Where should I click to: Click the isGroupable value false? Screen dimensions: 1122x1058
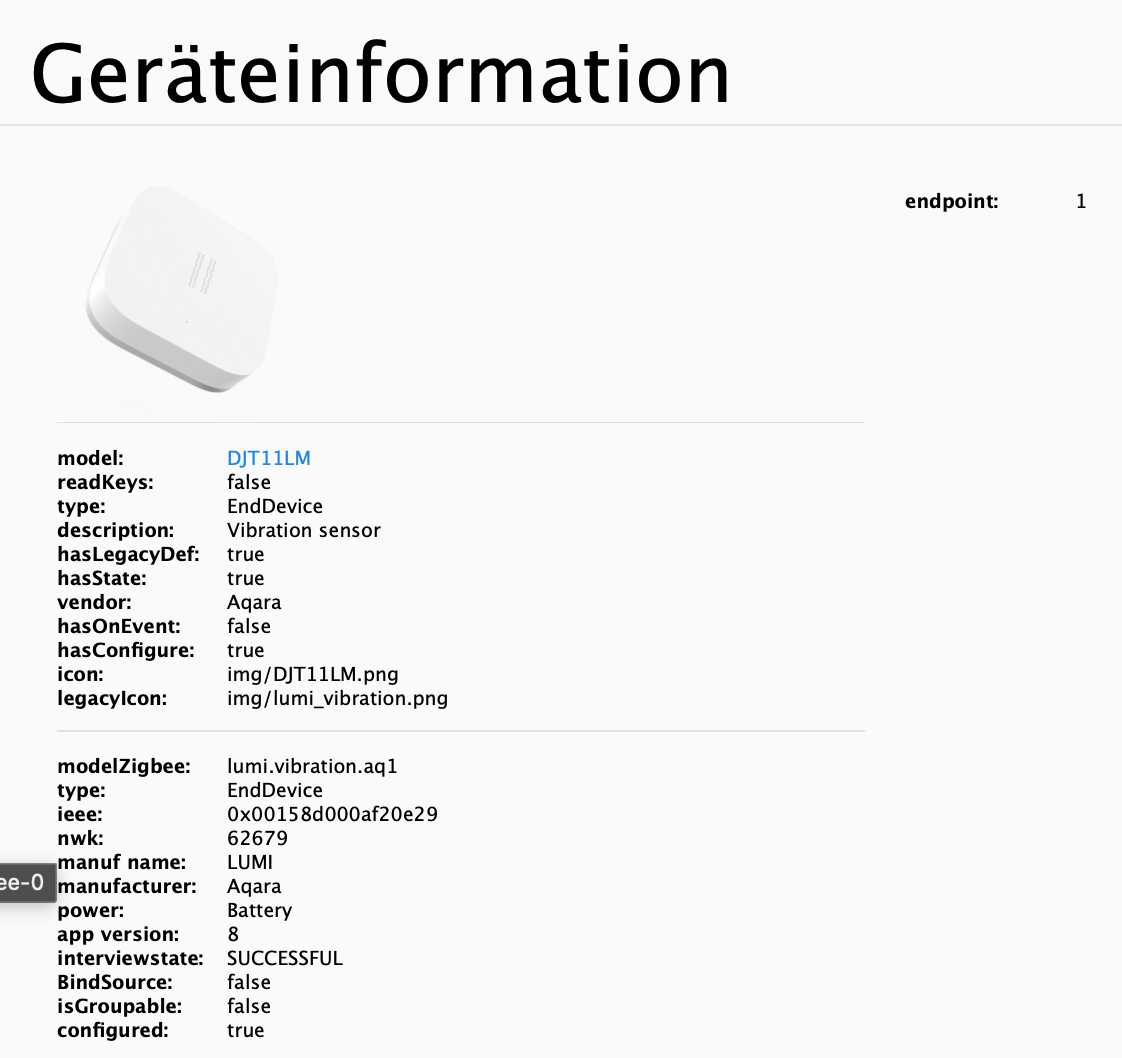(x=248, y=1006)
